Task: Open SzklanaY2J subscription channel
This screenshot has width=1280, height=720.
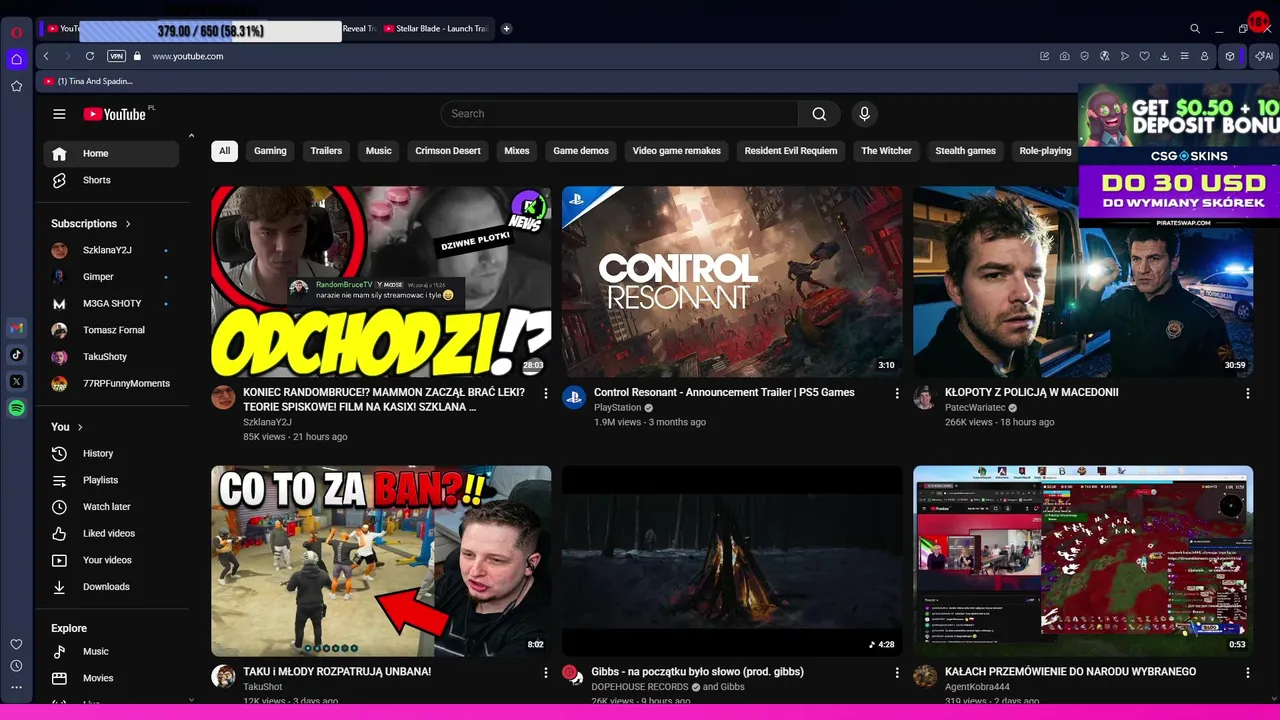Action: tap(111, 250)
